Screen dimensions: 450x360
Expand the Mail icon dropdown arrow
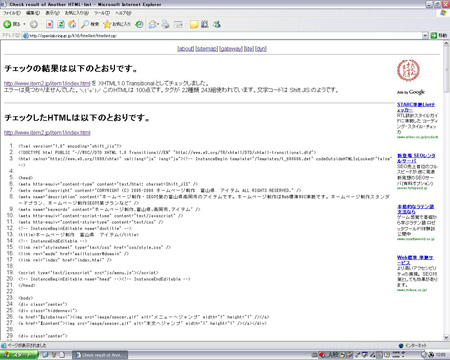point(158,24)
